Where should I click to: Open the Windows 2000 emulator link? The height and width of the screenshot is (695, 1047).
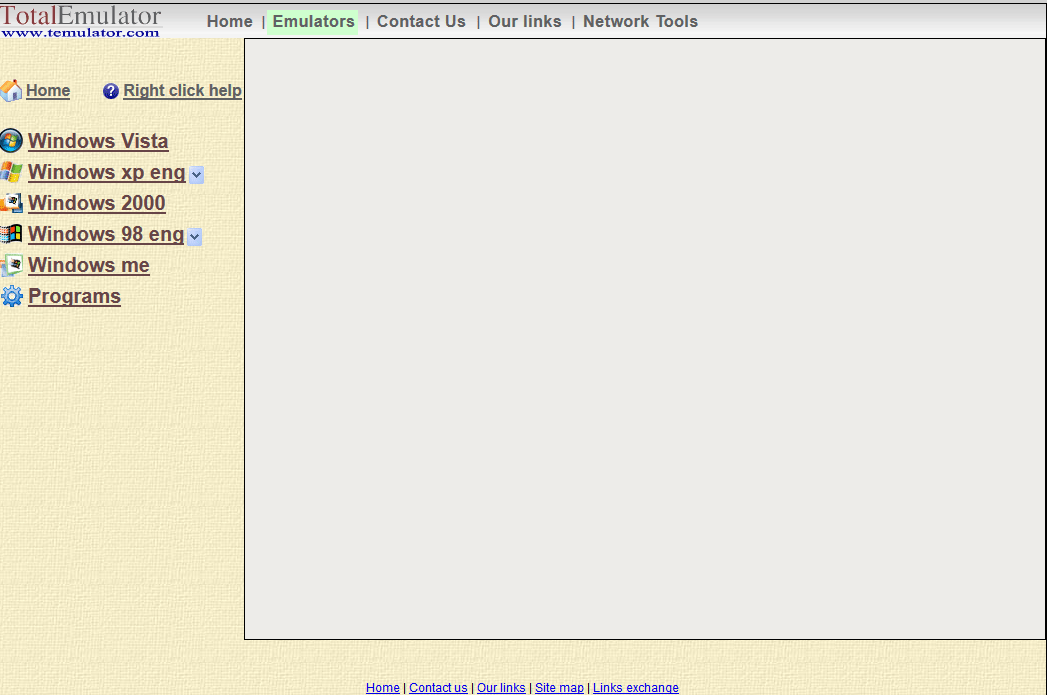tap(97, 203)
